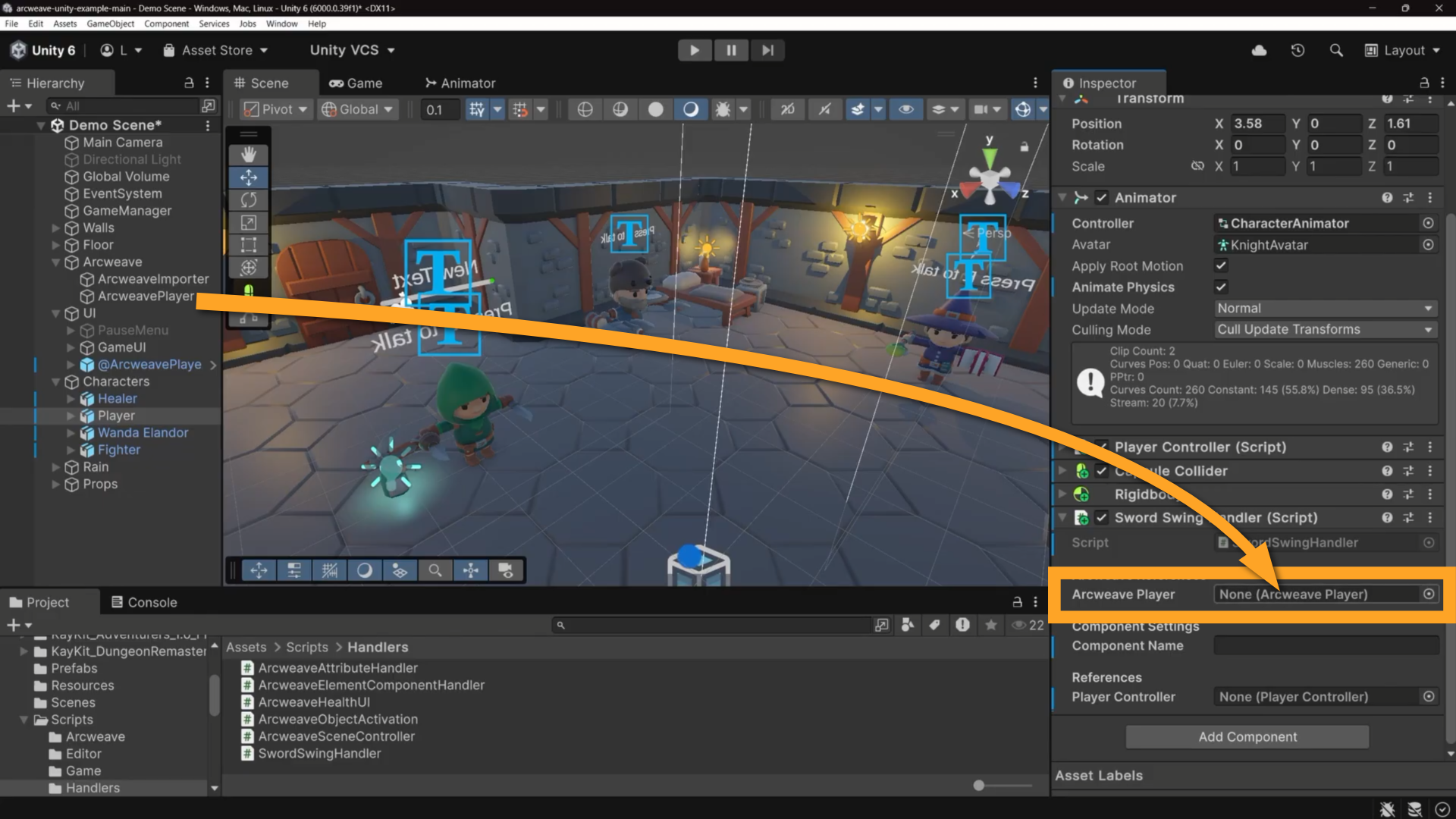Open Animator component help icon
1456x819 pixels.
coord(1387,197)
